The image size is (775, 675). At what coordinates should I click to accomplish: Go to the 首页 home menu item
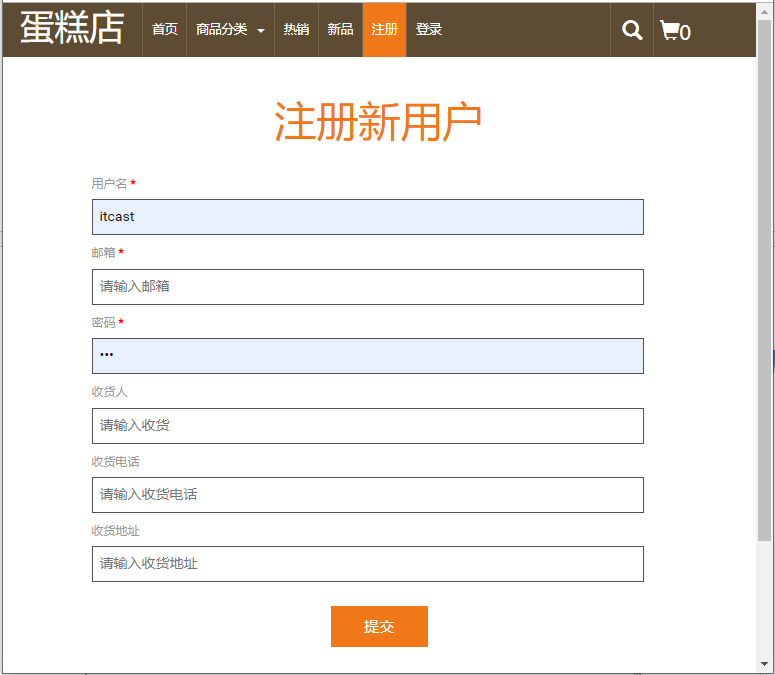click(165, 30)
